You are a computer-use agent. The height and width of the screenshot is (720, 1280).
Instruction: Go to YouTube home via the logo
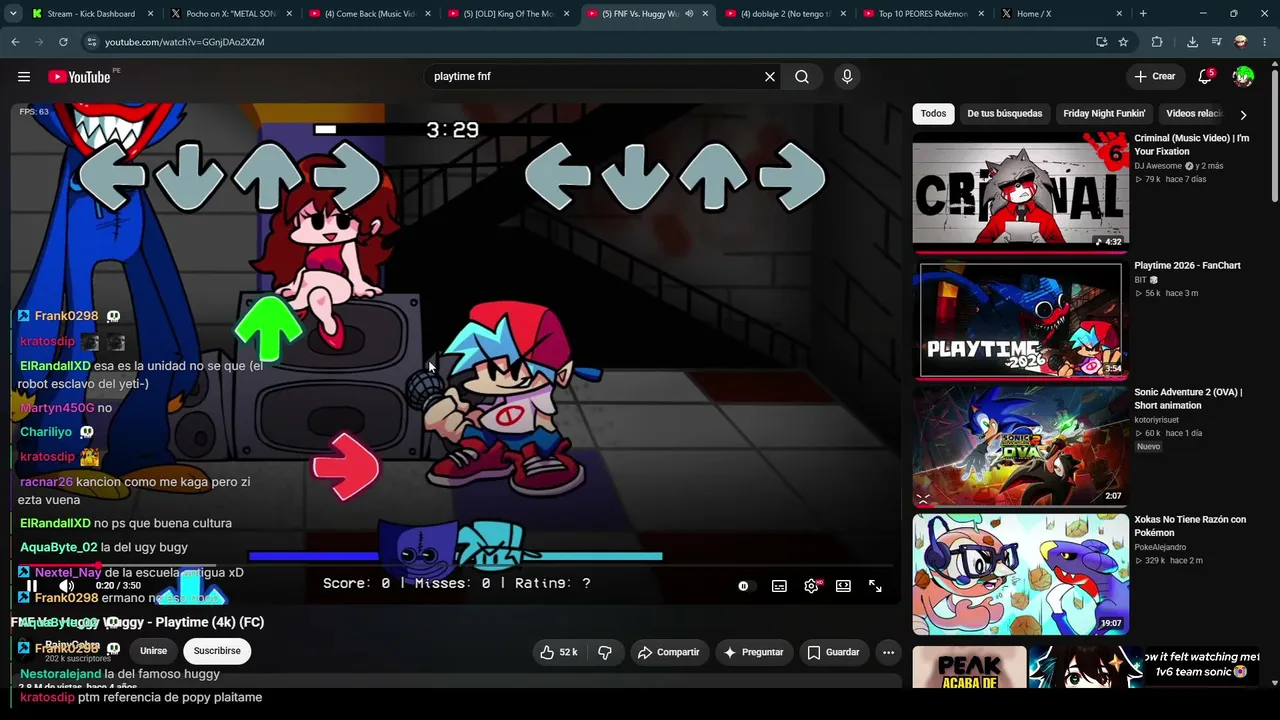click(79, 77)
